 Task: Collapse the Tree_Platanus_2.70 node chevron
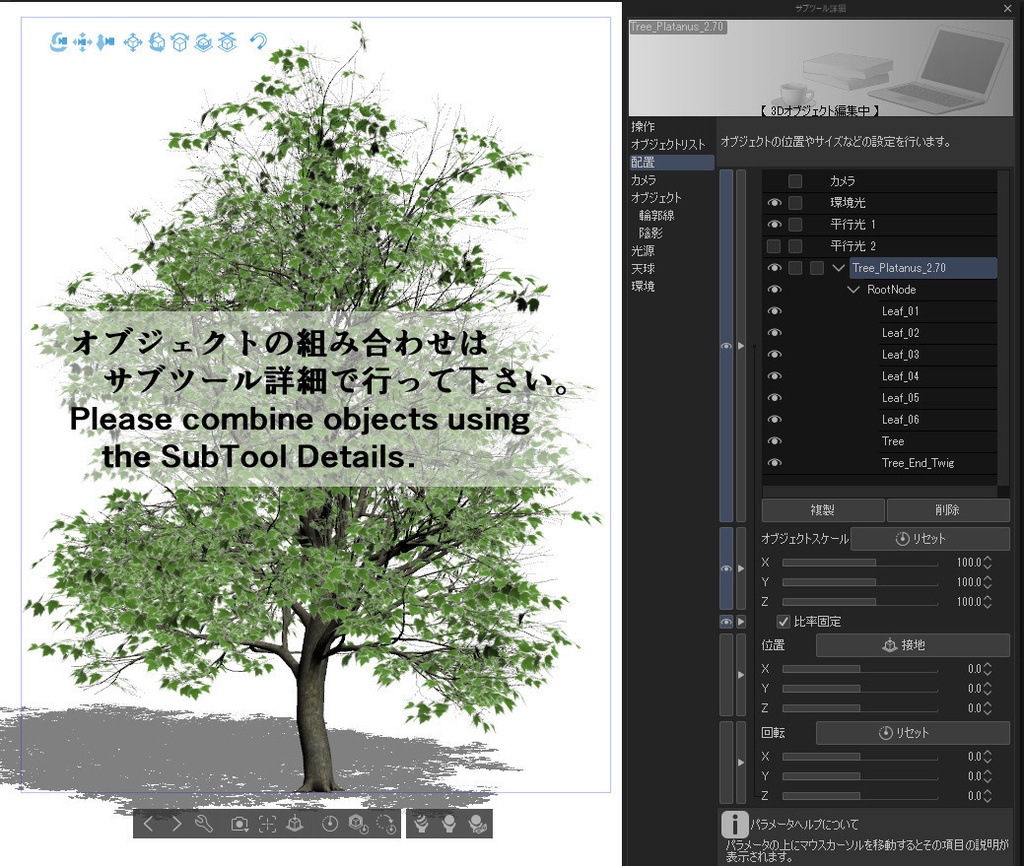839,267
